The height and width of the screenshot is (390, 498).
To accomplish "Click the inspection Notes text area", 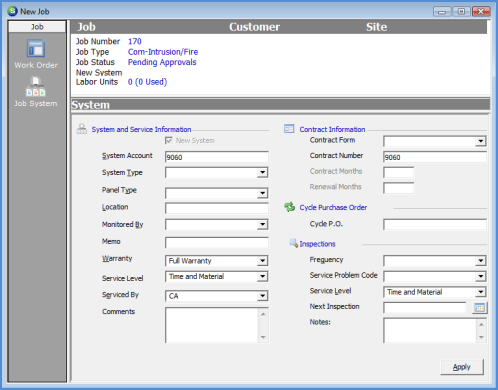I will pyautogui.click(x=430, y=330).
